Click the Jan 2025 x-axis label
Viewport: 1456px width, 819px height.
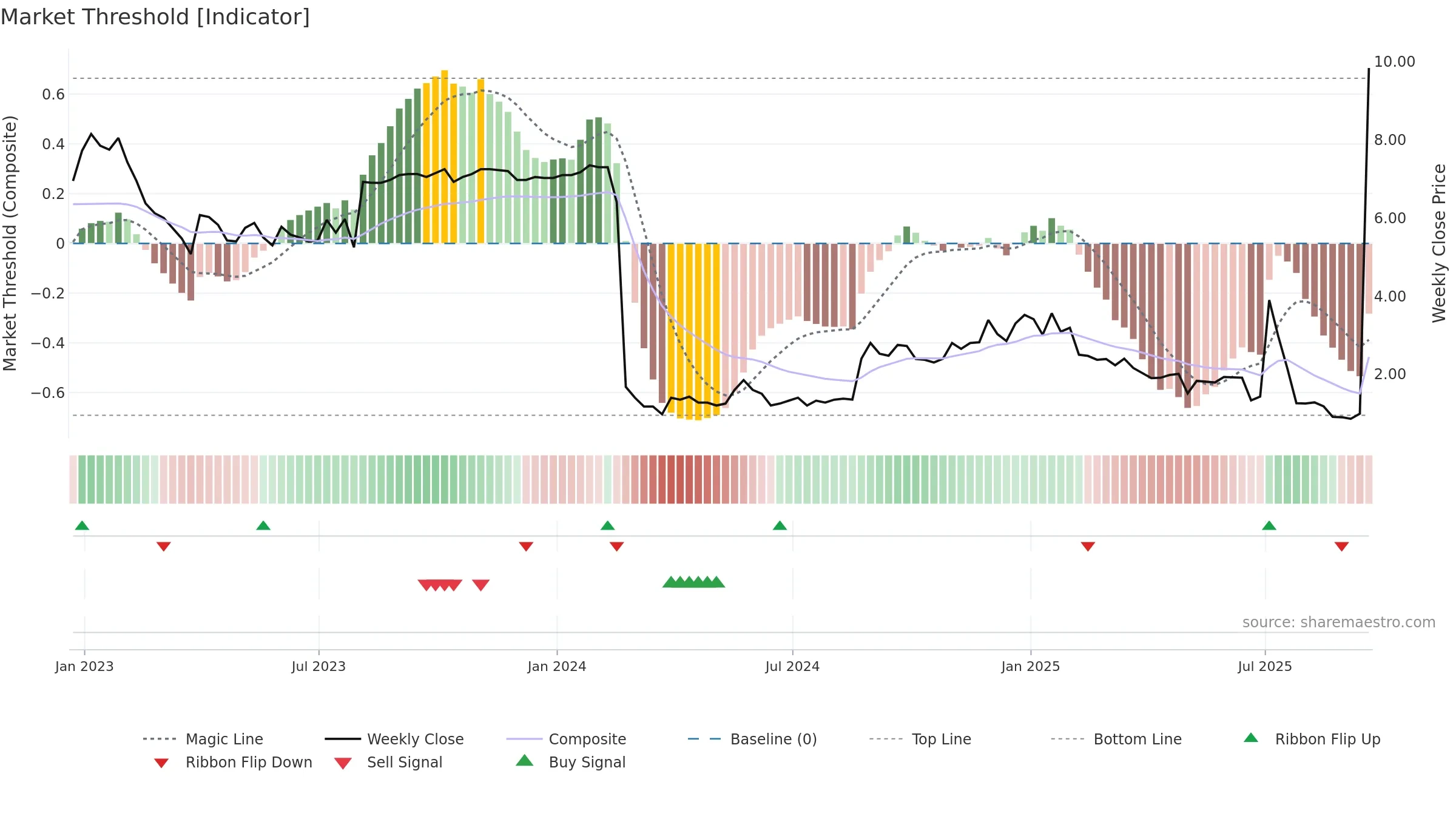(x=1031, y=666)
